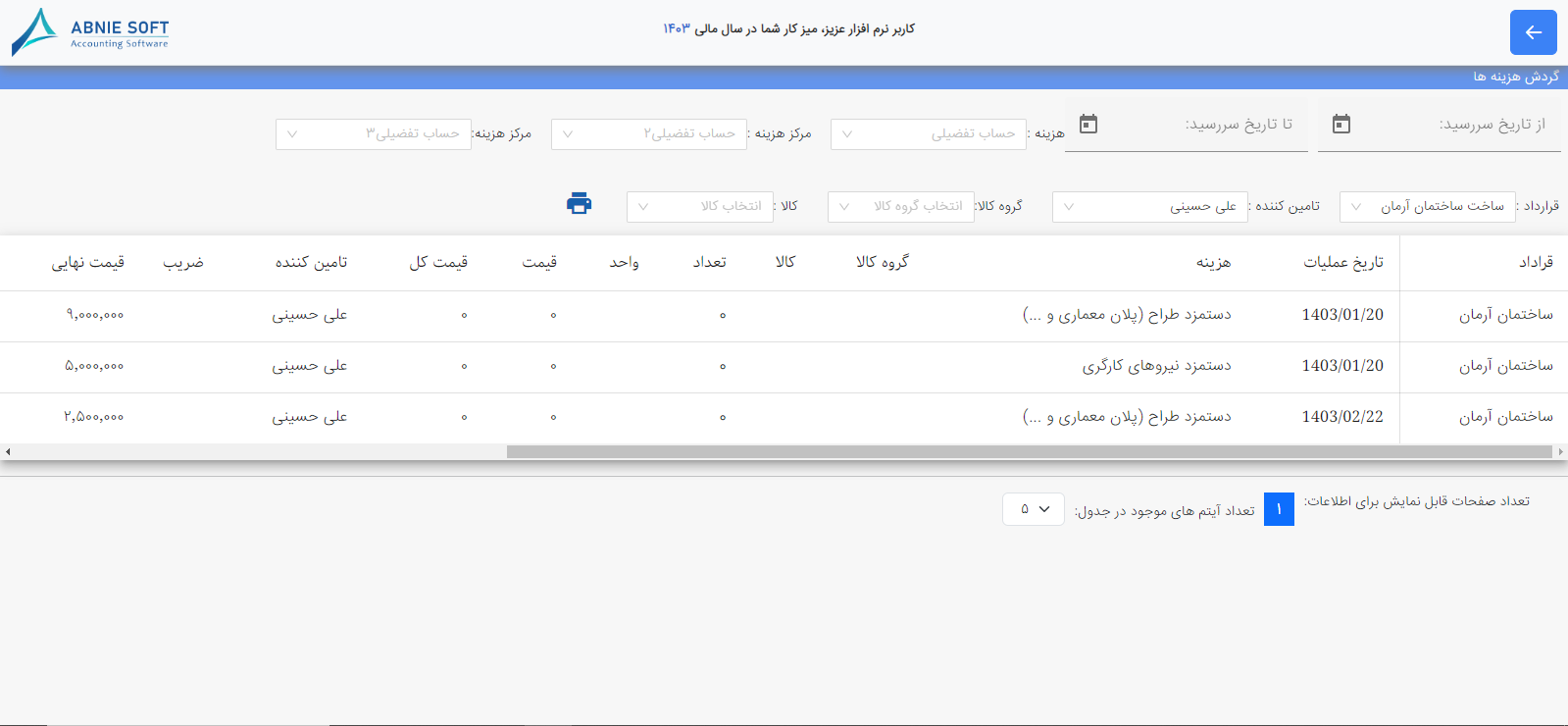Open the انتخاب گروه کالا dropdown

(x=900, y=206)
